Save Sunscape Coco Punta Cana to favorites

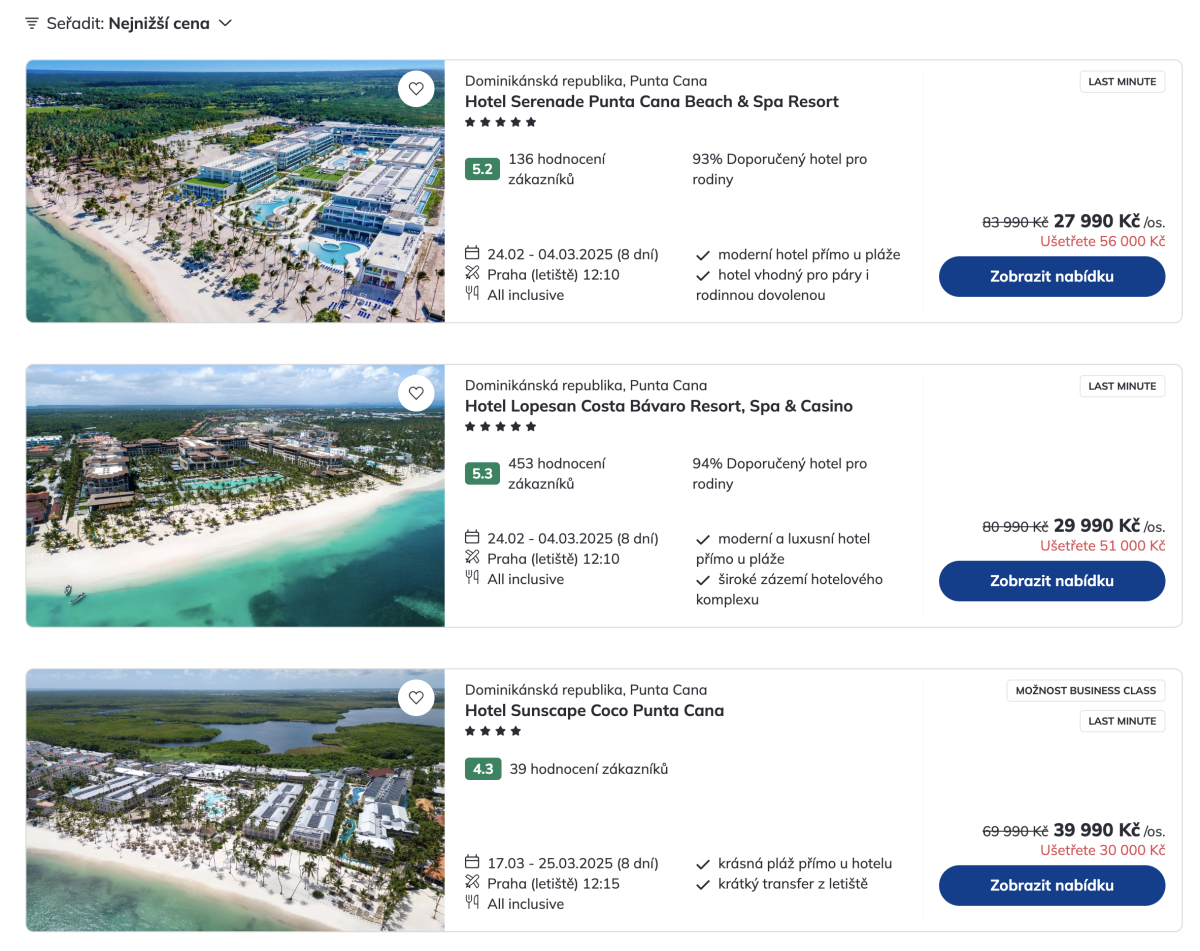pos(416,697)
